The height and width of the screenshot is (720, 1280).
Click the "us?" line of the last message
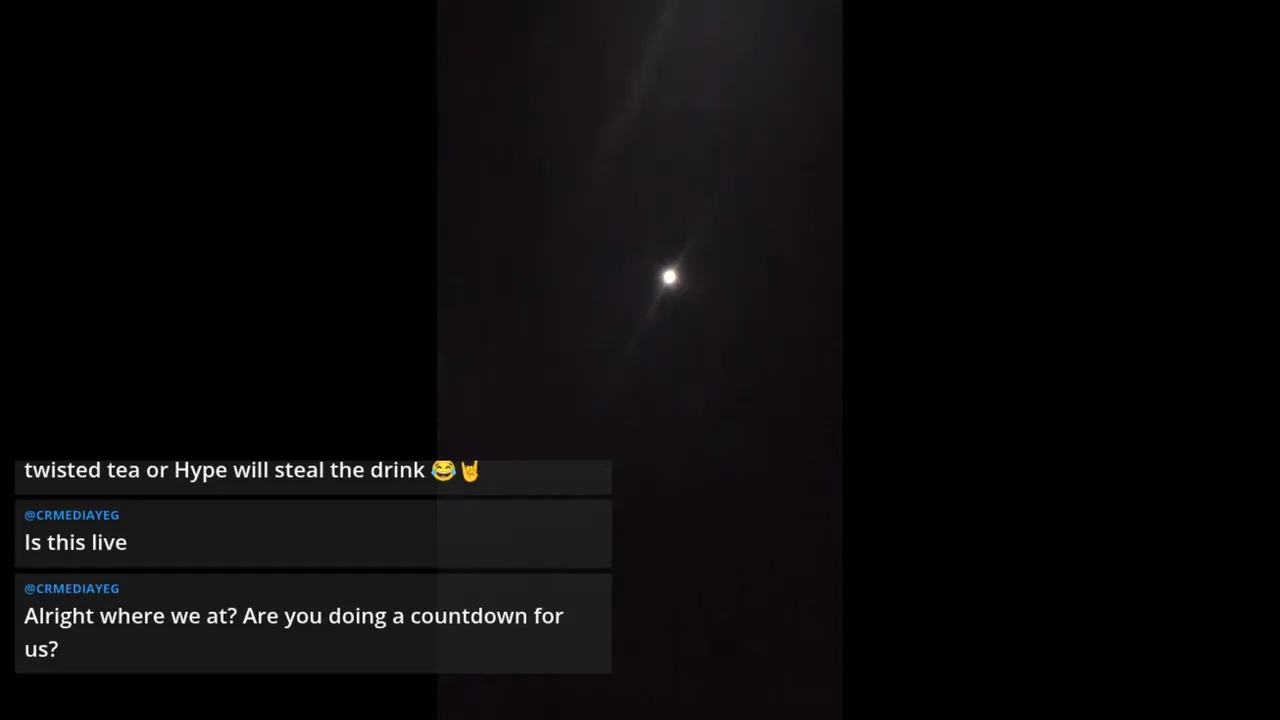tap(41, 649)
